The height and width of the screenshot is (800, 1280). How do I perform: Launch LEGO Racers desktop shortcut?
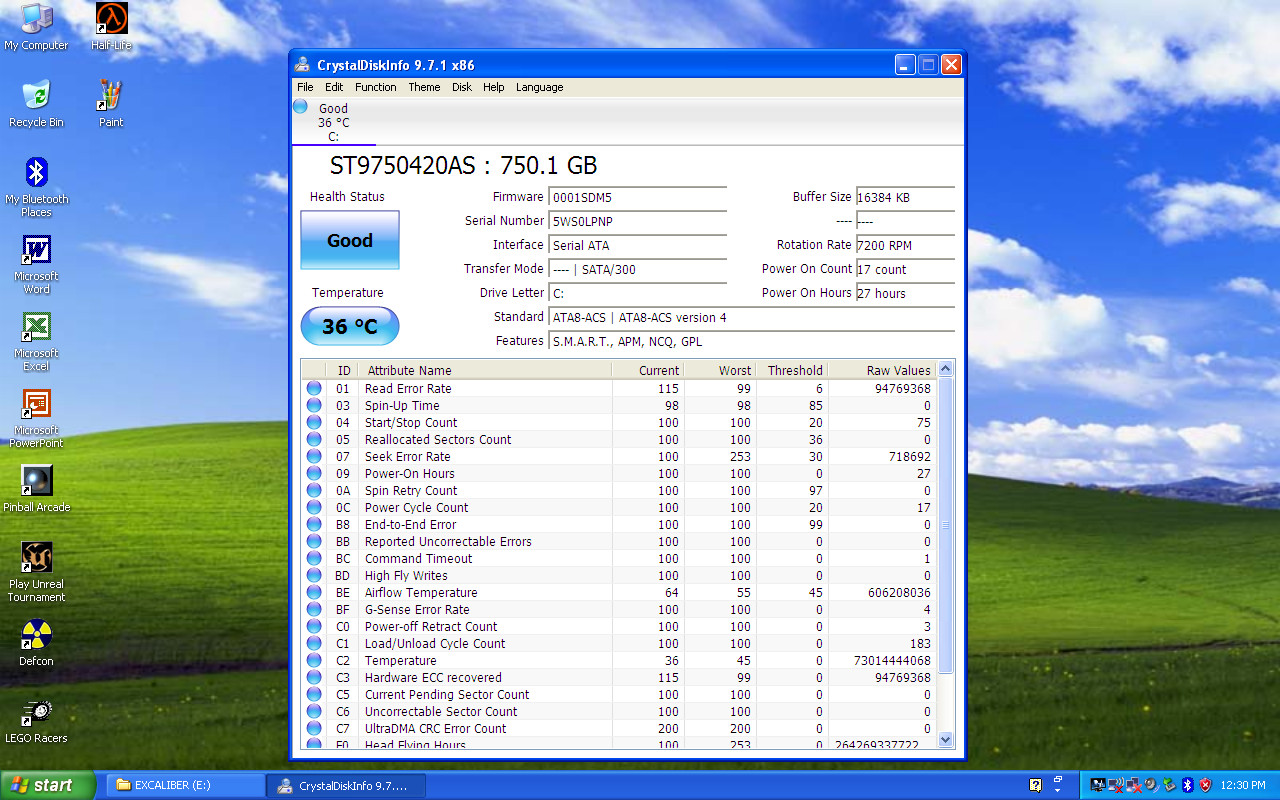[x=36, y=720]
